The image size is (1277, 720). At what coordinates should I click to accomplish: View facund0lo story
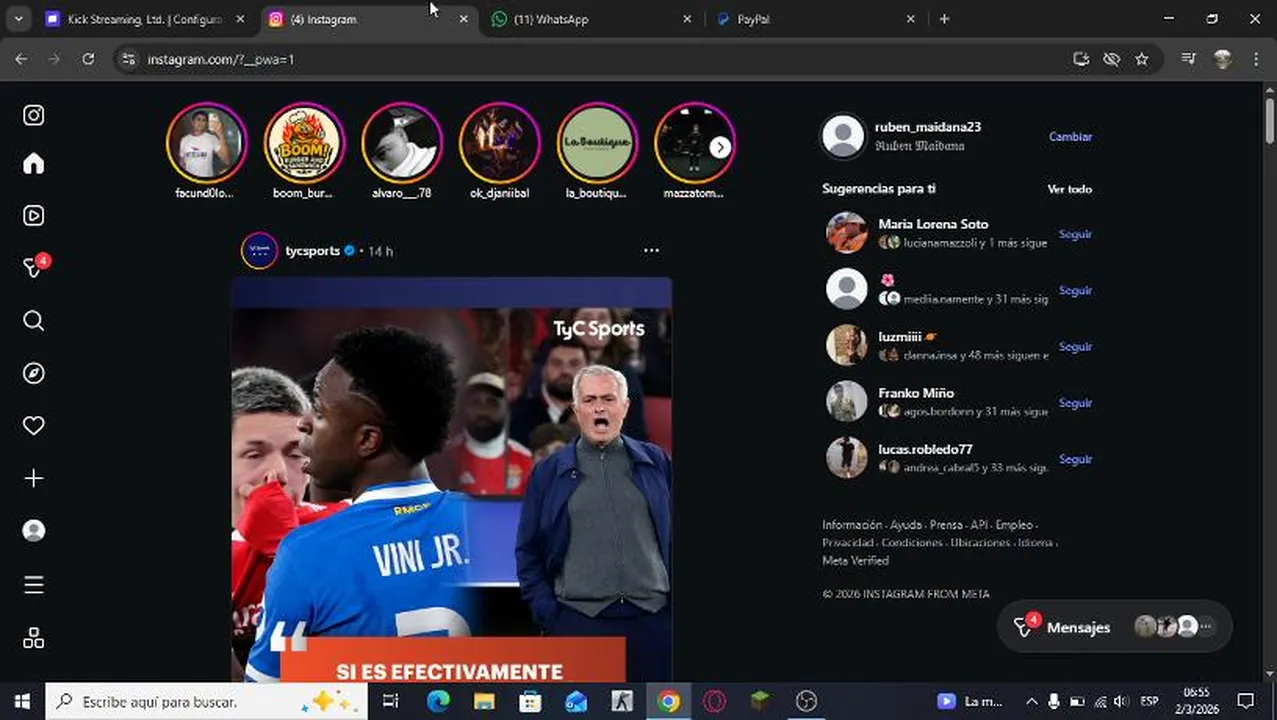pyautogui.click(x=206, y=143)
